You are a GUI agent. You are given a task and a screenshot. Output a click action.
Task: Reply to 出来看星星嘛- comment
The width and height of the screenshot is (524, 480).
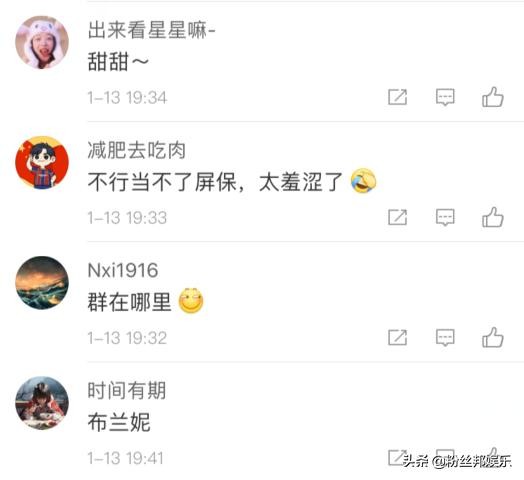(445, 97)
